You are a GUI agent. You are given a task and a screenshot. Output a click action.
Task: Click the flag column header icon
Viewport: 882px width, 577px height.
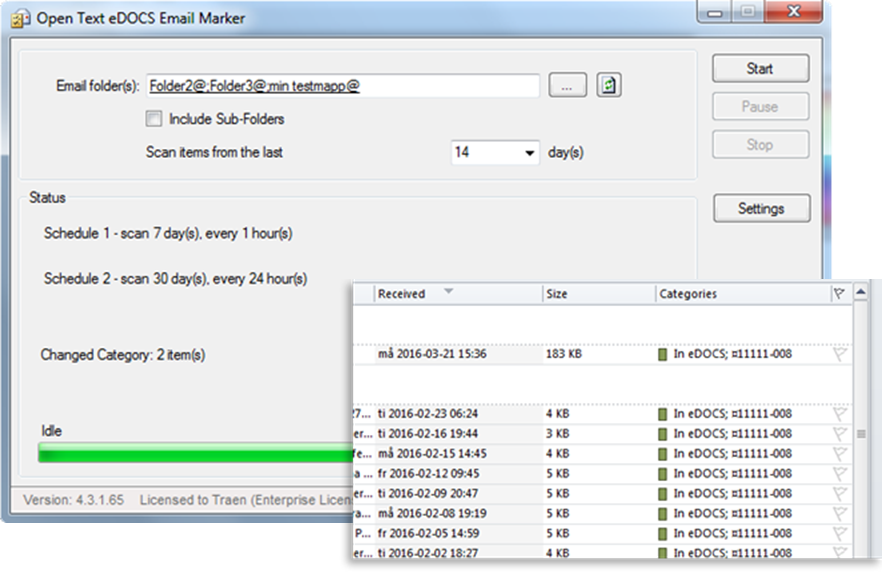pyautogui.click(x=839, y=294)
